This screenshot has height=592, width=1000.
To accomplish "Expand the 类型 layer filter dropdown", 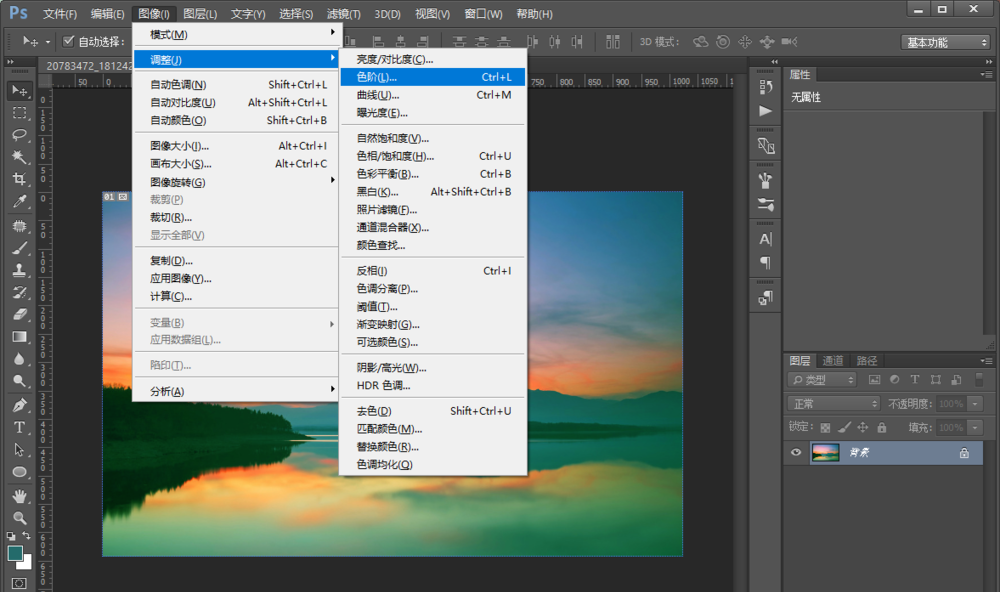I will pyautogui.click(x=822, y=380).
